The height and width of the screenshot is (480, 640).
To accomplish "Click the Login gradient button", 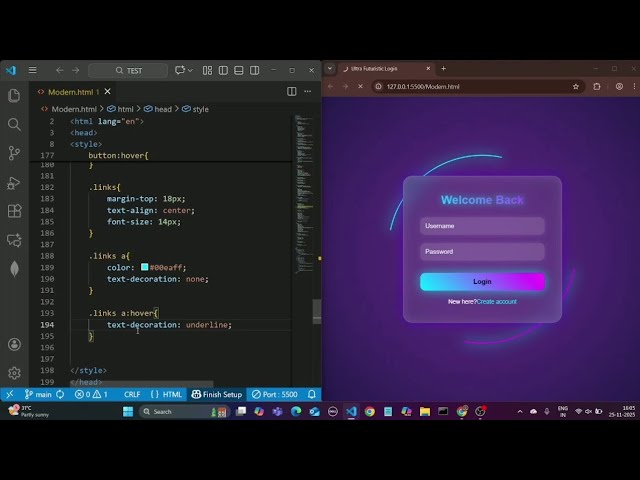I will pos(482,282).
